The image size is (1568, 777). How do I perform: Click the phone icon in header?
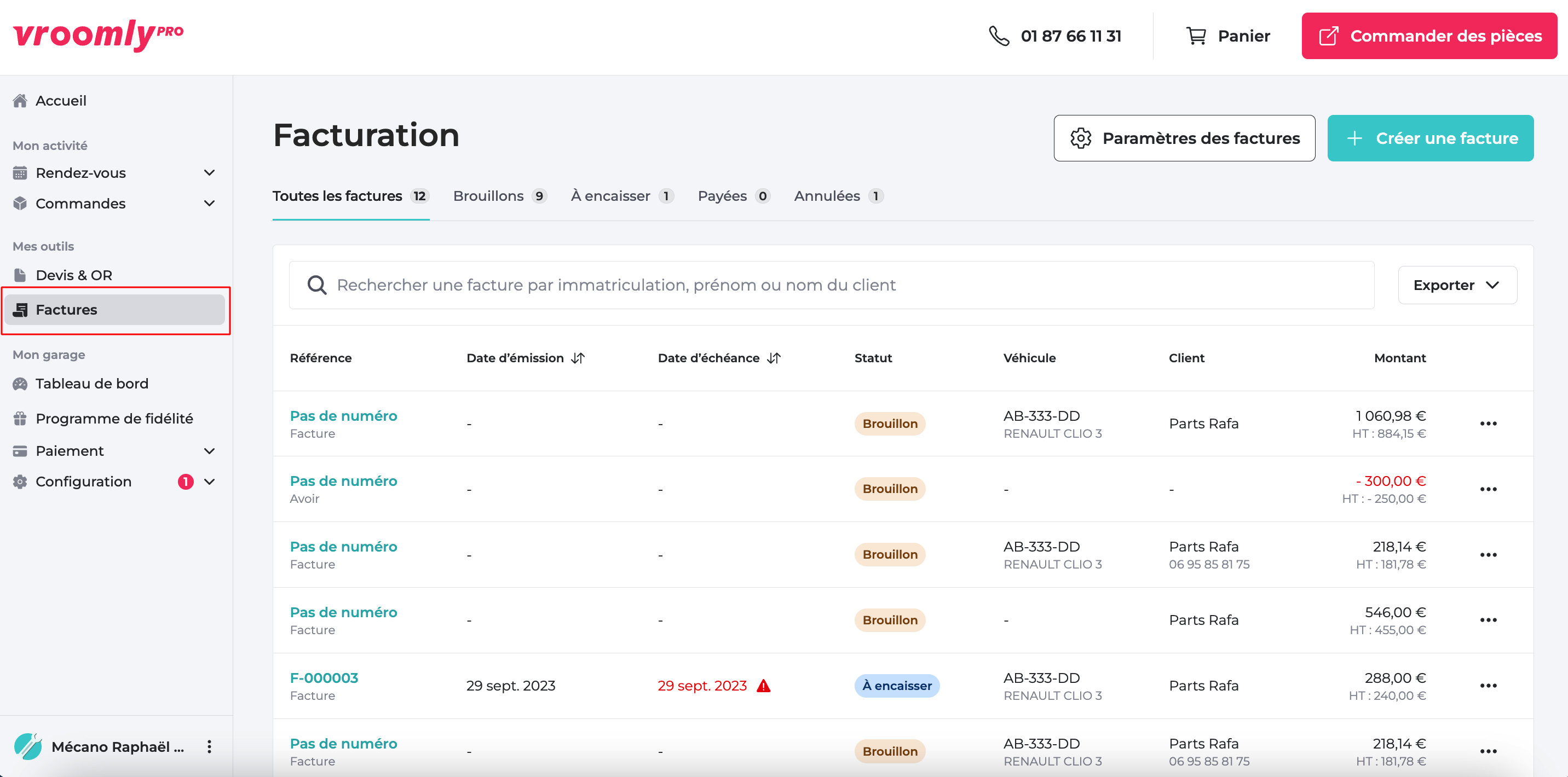(x=999, y=36)
